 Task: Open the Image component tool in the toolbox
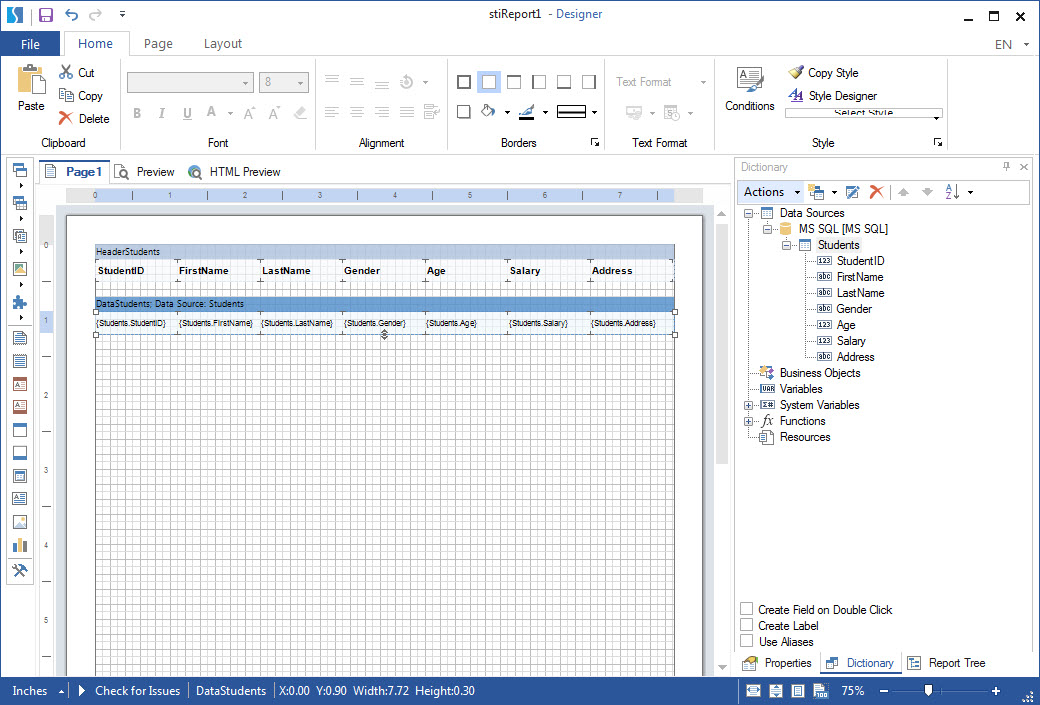pyautogui.click(x=20, y=521)
